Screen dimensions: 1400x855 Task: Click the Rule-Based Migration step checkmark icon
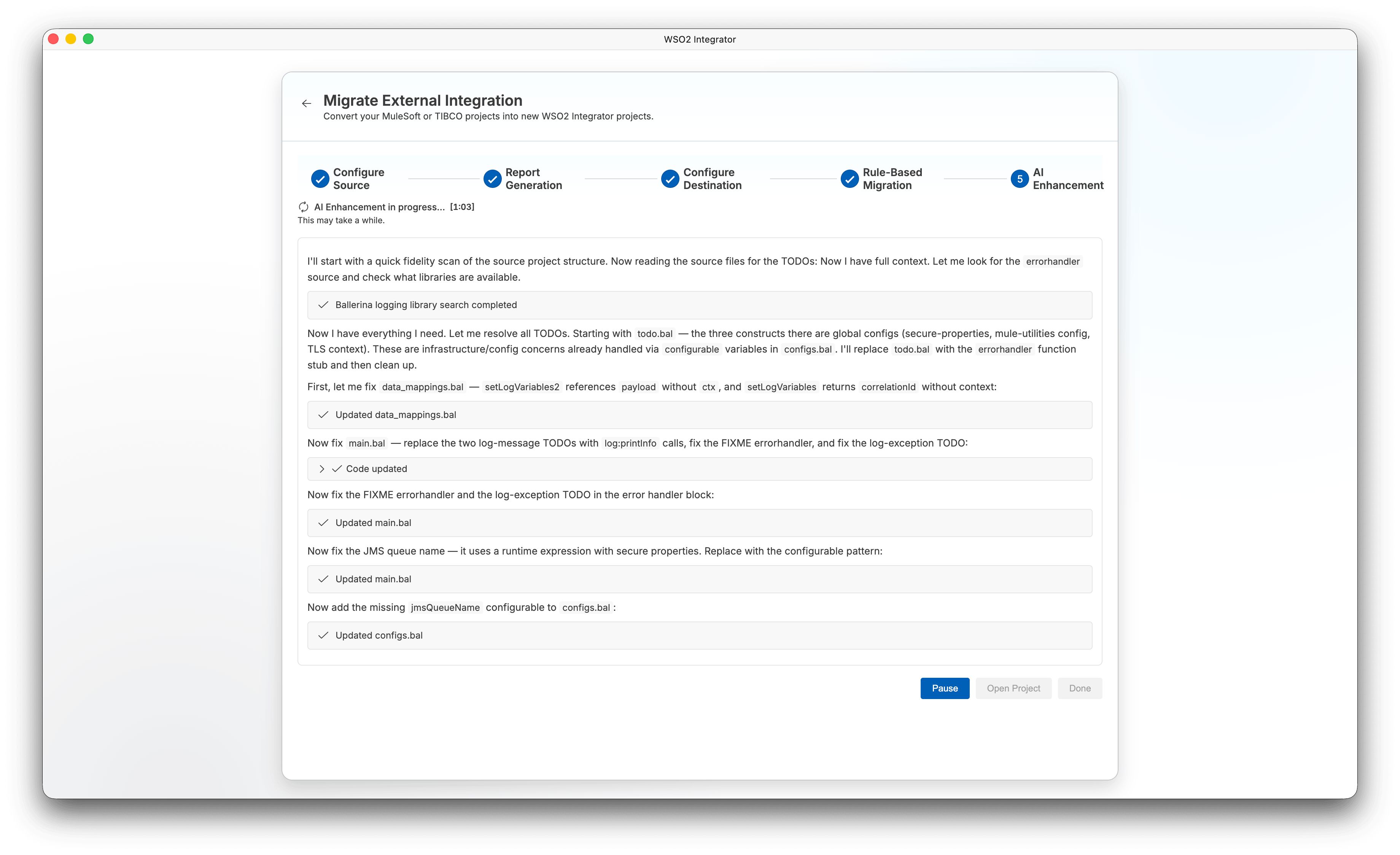tap(850, 179)
